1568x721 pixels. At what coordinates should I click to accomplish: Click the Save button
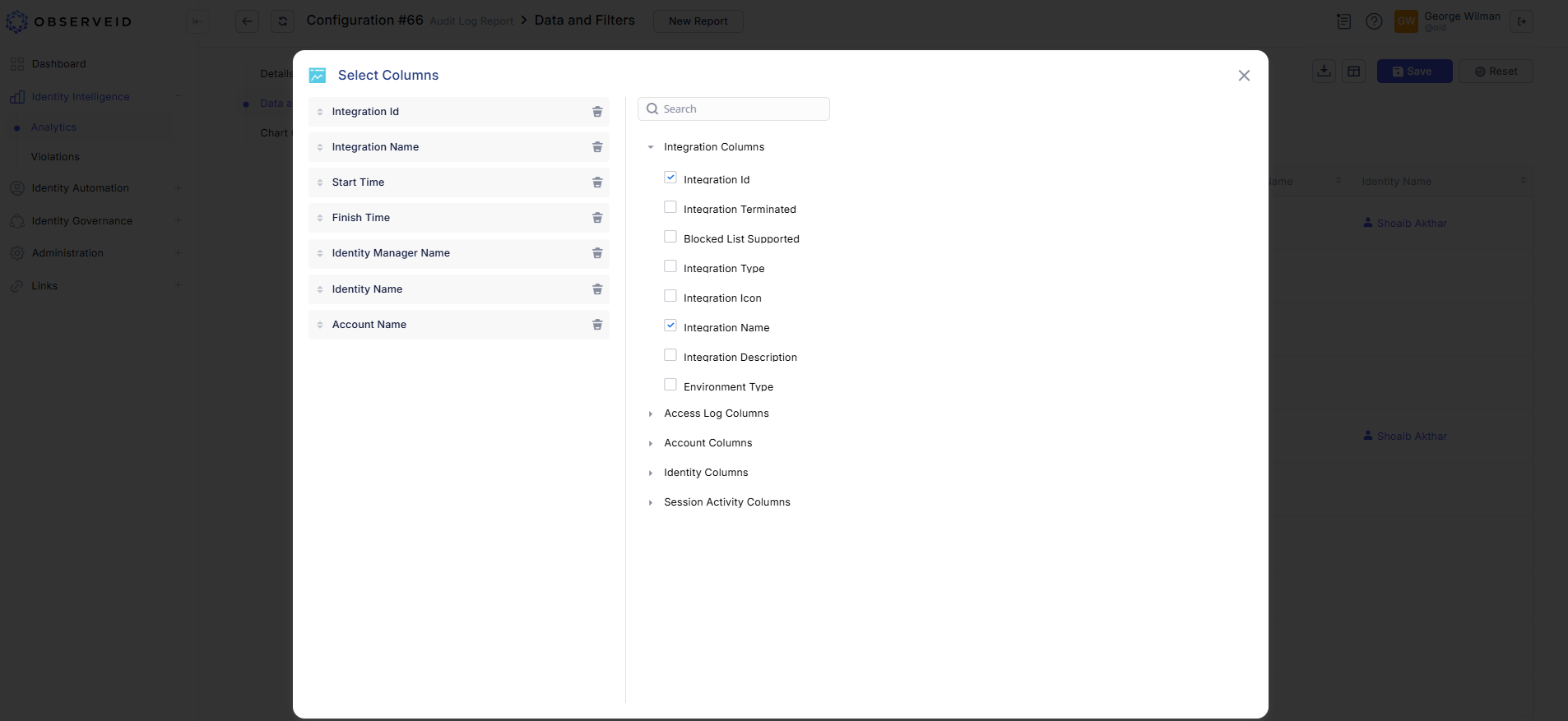1413,72
